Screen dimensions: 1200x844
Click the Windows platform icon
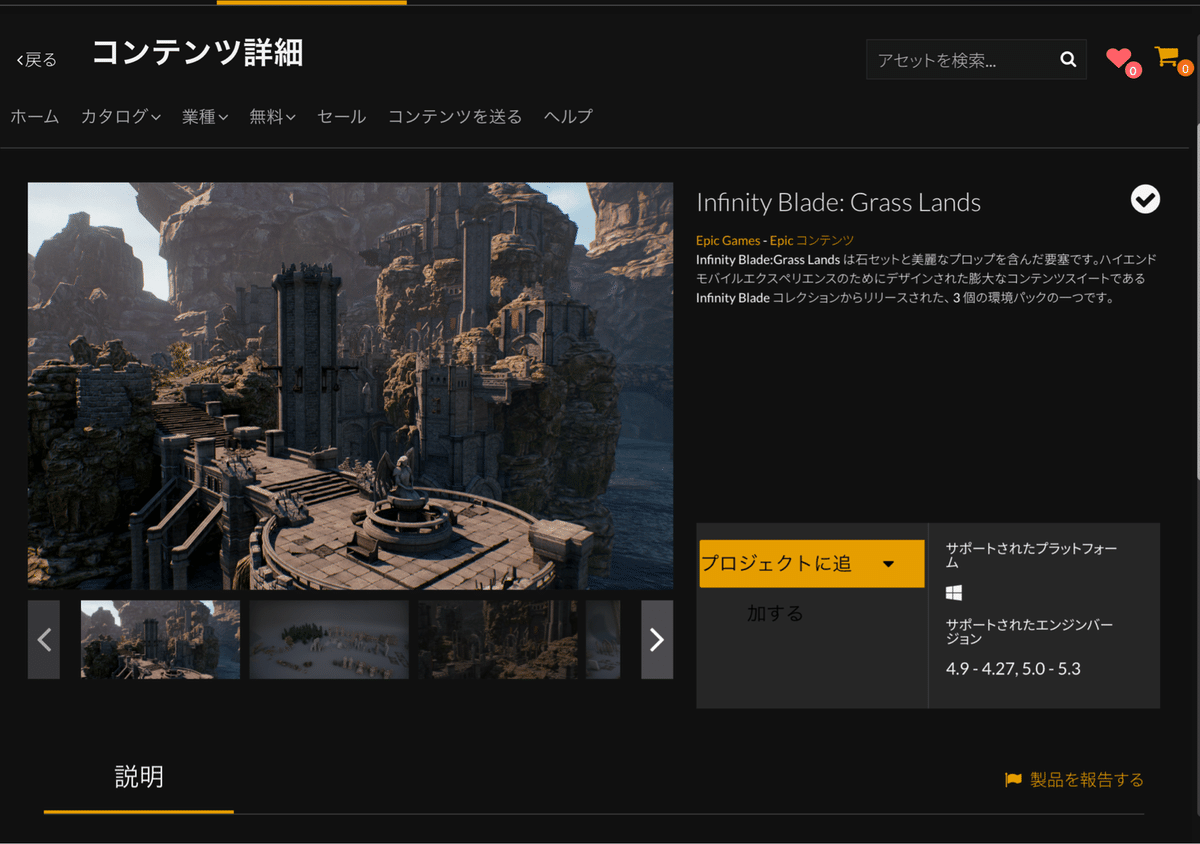pyautogui.click(x=952, y=592)
